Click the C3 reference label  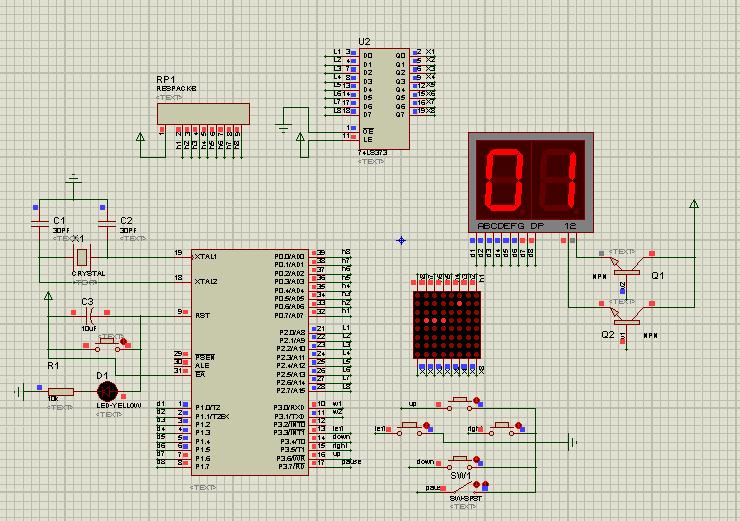[87, 302]
